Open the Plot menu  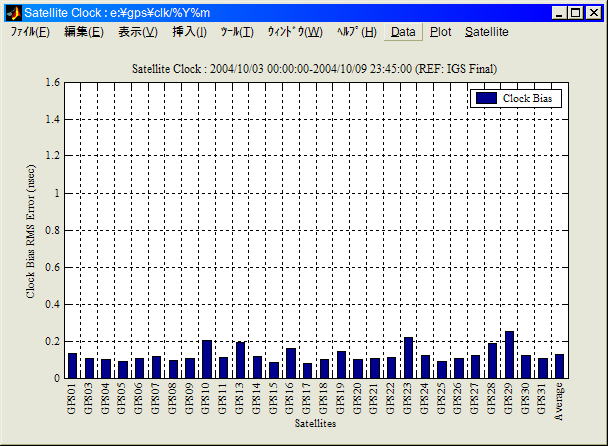(x=440, y=32)
